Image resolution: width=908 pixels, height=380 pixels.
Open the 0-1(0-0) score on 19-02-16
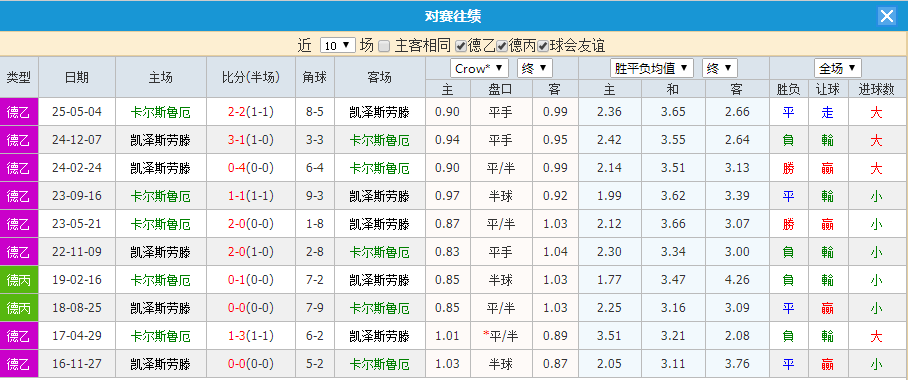[x=250, y=280]
